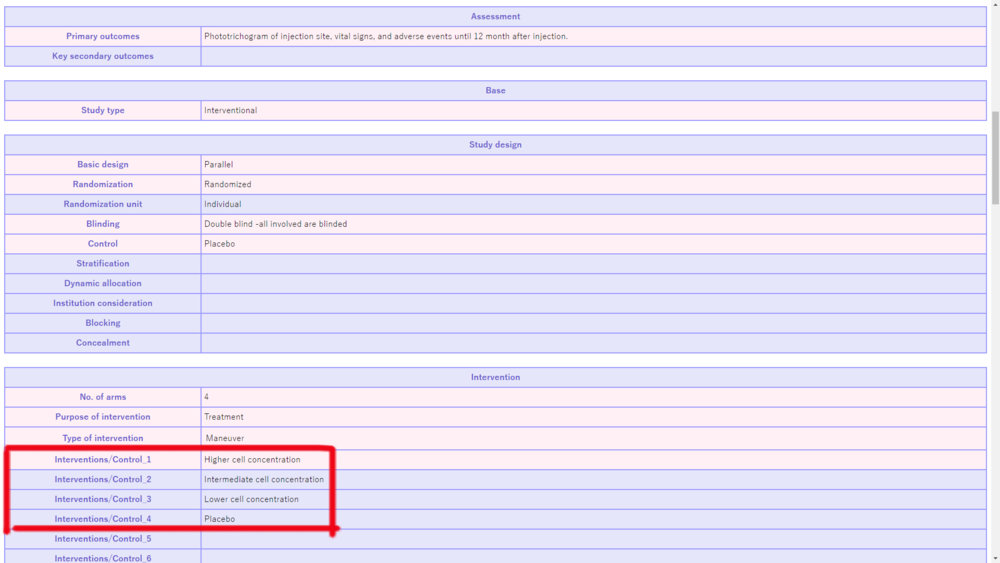Select the Key secondary outcomes label
1000x563 pixels.
point(103,56)
